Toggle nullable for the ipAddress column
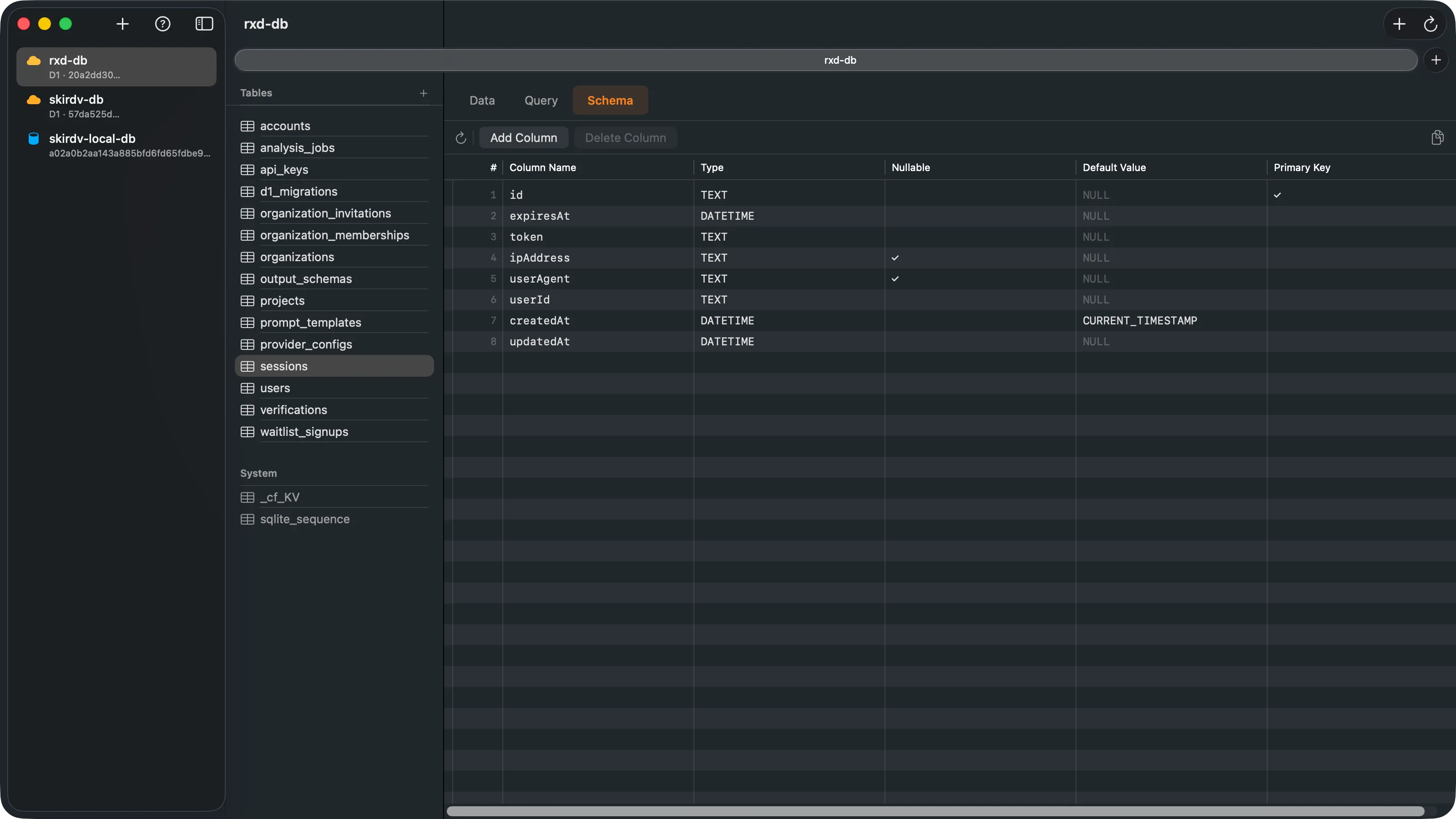This screenshot has height=819, width=1456. click(x=895, y=258)
